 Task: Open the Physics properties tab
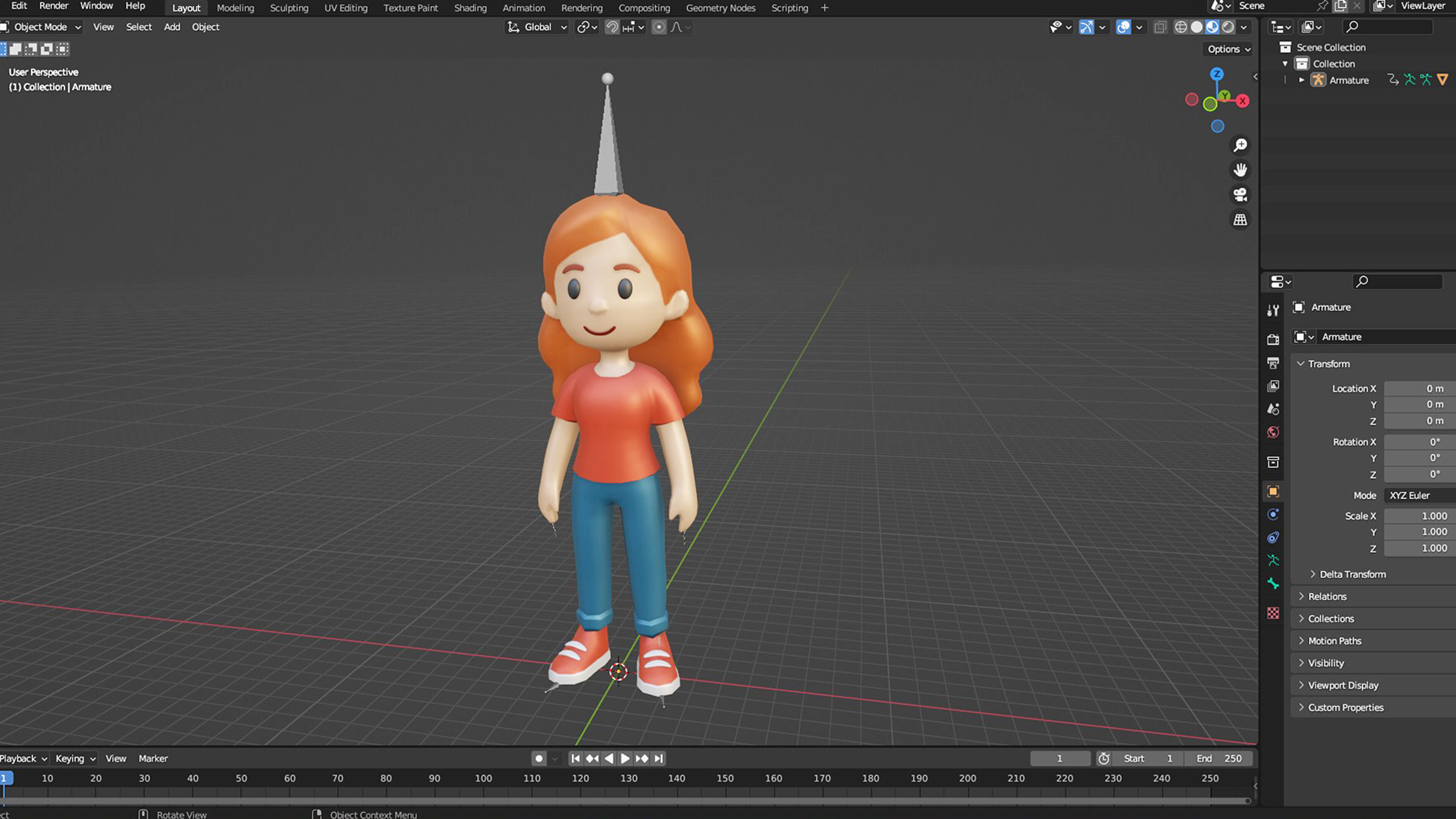coord(1273,515)
